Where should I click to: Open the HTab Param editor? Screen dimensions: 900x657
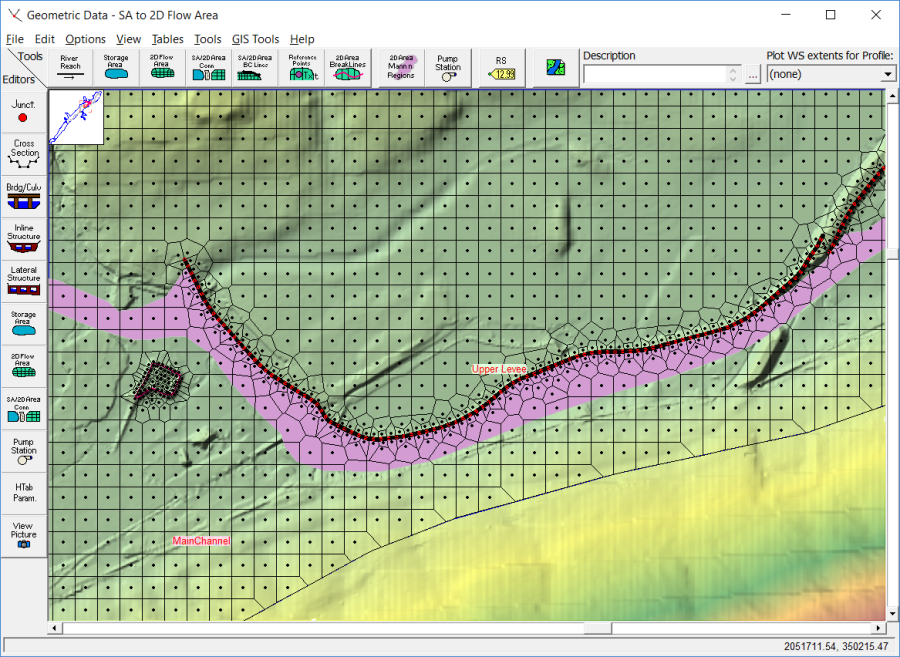22,492
